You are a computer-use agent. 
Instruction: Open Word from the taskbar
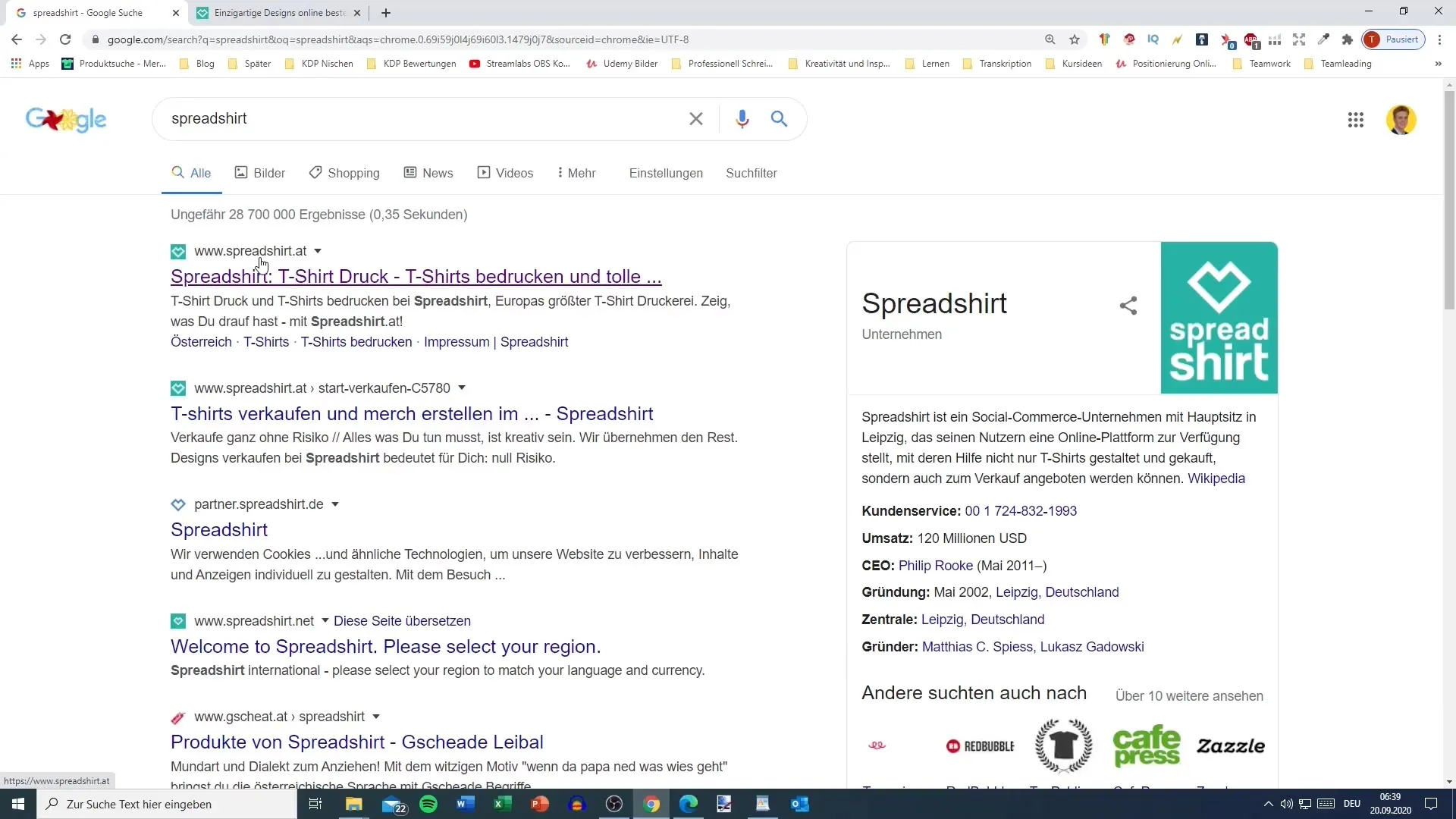[x=466, y=804]
